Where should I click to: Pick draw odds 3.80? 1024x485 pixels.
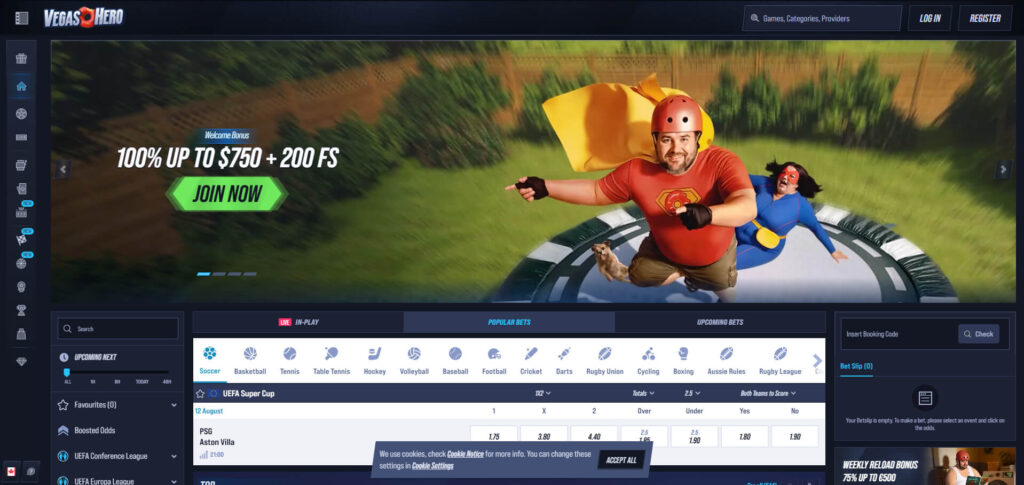(543, 437)
